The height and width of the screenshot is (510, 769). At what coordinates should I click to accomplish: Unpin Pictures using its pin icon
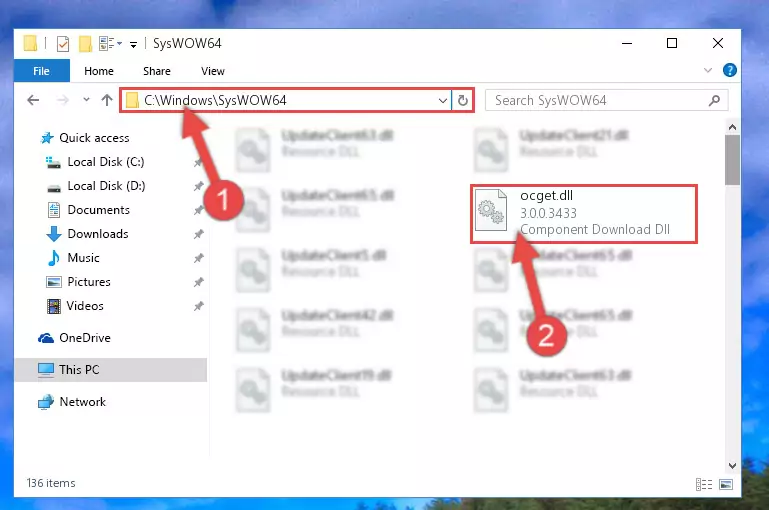click(198, 282)
